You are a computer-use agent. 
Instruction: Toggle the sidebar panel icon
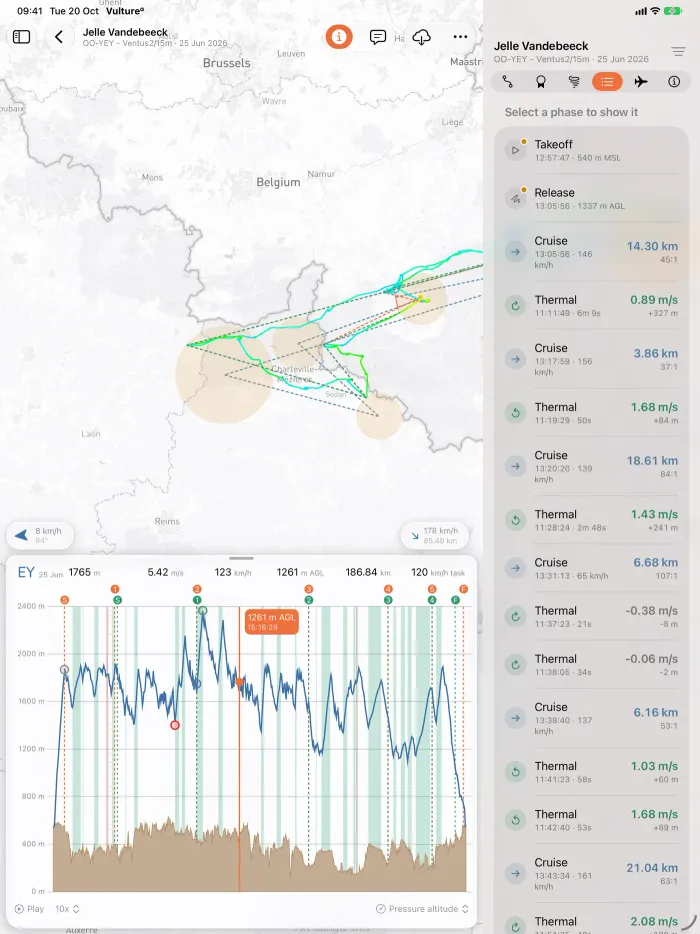pyautogui.click(x=21, y=37)
